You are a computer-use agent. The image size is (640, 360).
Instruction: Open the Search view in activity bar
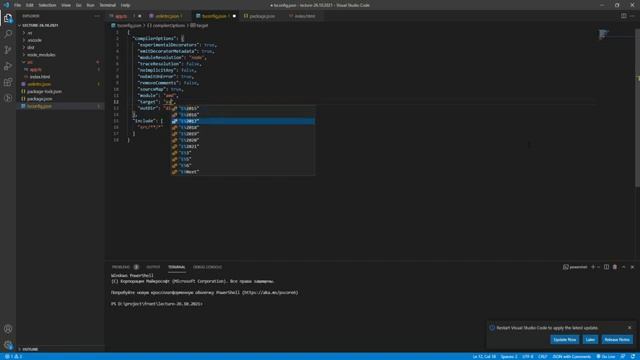click(x=8, y=34)
